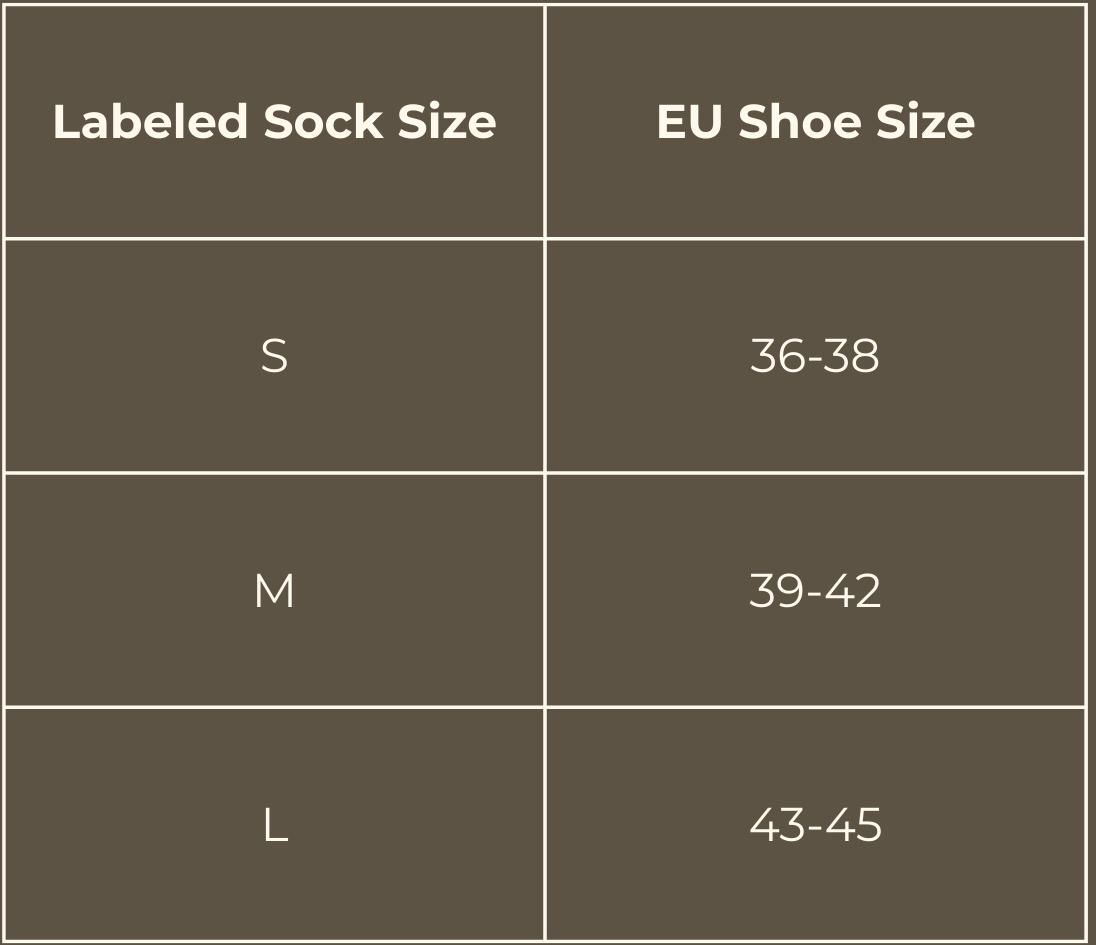Image resolution: width=1096 pixels, height=945 pixels.
Task: Click the 43-45 shoe size cell
Action: point(815,826)
